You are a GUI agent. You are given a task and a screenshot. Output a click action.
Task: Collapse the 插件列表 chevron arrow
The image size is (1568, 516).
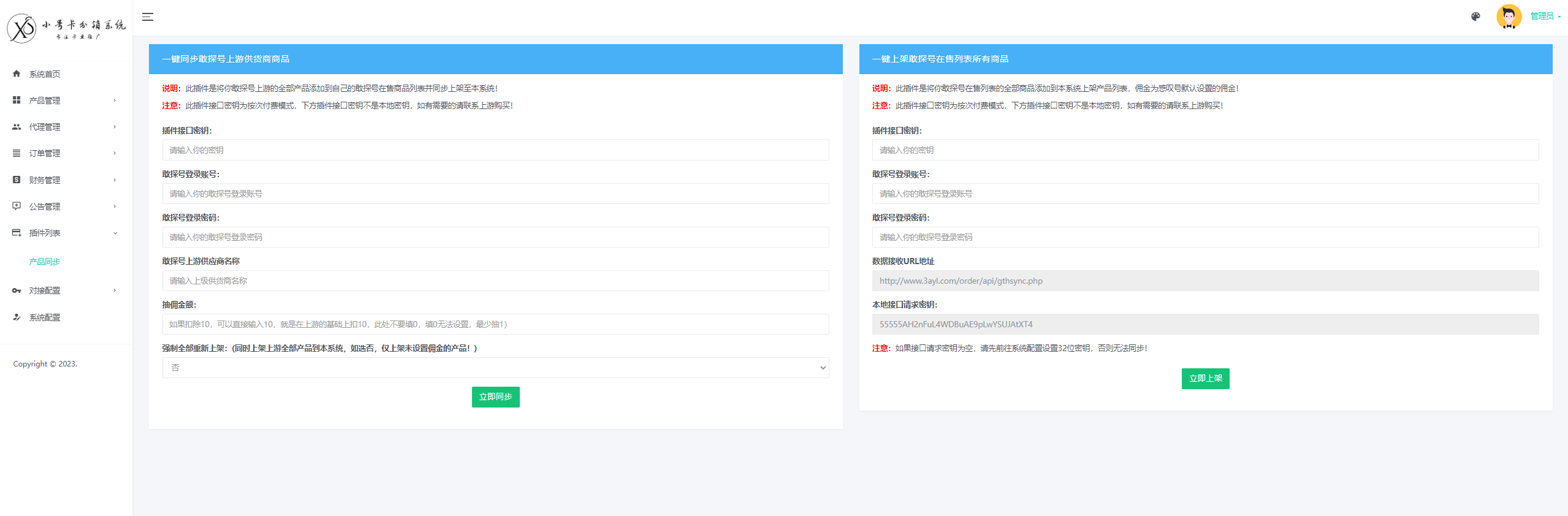[x=115, y=233]
